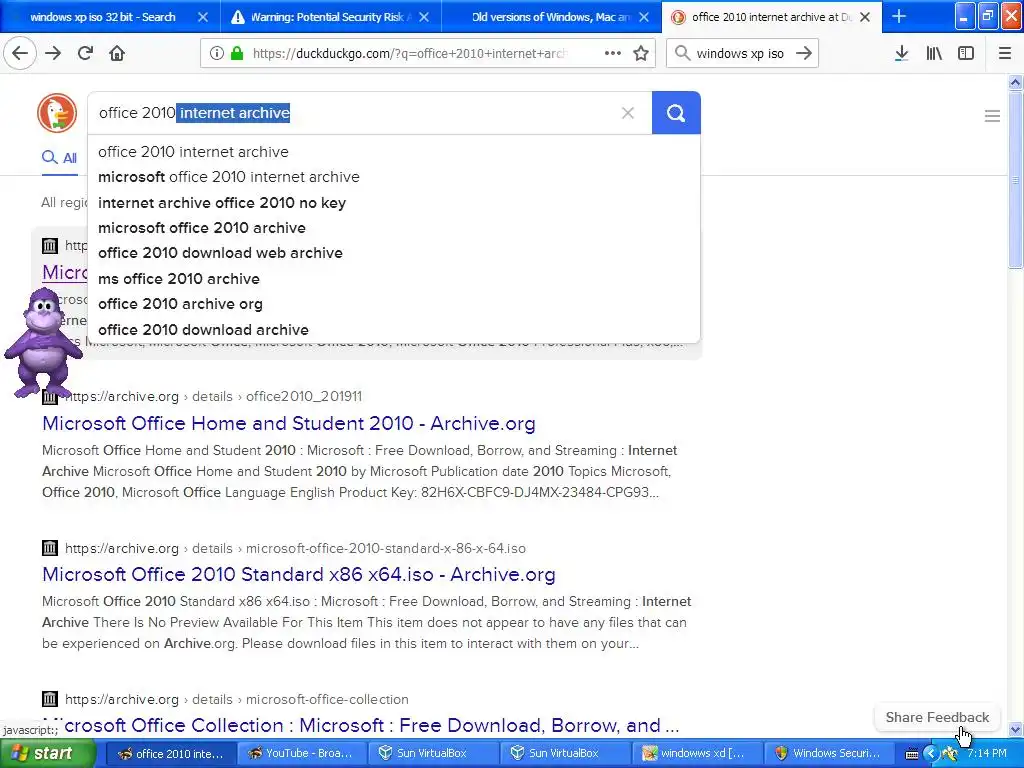The height and width of the screenshot is (768, 1024).
Task: Click the page scrollbar up arrow
Action: (1015, 82)
